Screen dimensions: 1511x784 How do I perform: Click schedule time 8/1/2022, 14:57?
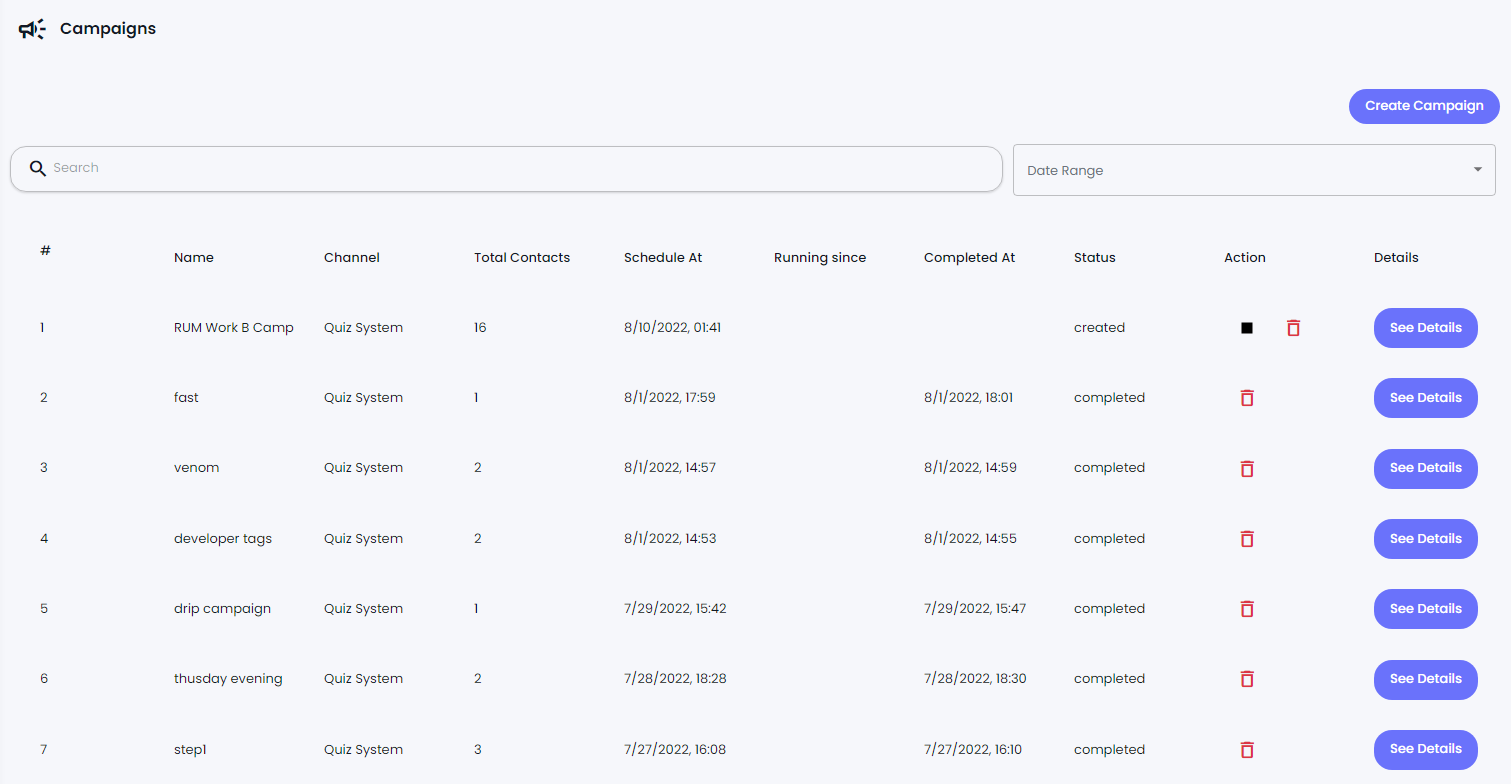coord(670,468)
